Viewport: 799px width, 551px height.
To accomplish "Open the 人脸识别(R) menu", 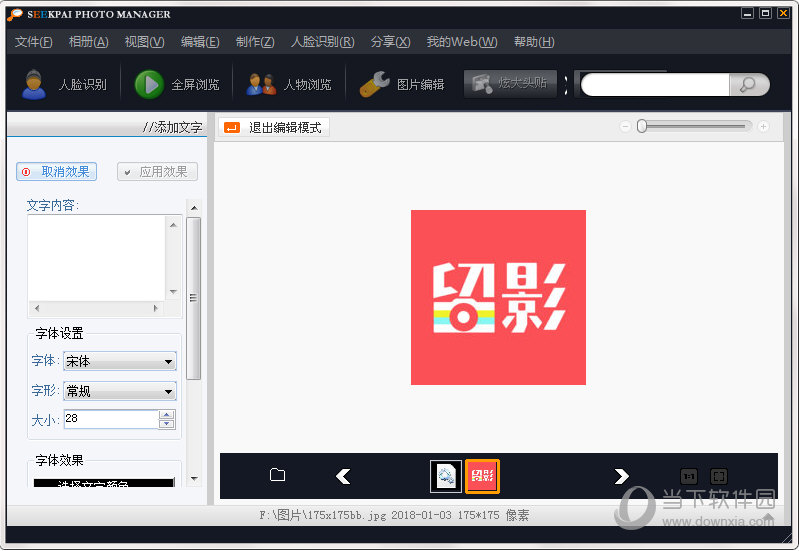I will 323,42.
